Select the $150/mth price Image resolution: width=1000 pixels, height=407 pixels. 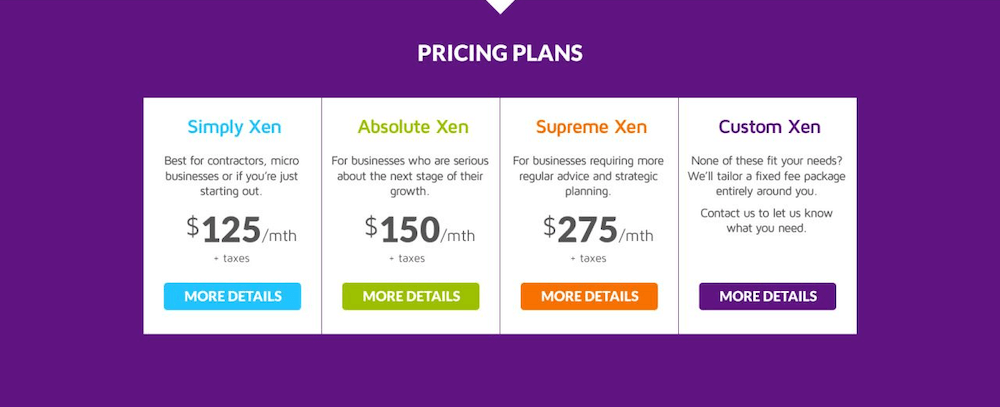(x=419, y=230)
